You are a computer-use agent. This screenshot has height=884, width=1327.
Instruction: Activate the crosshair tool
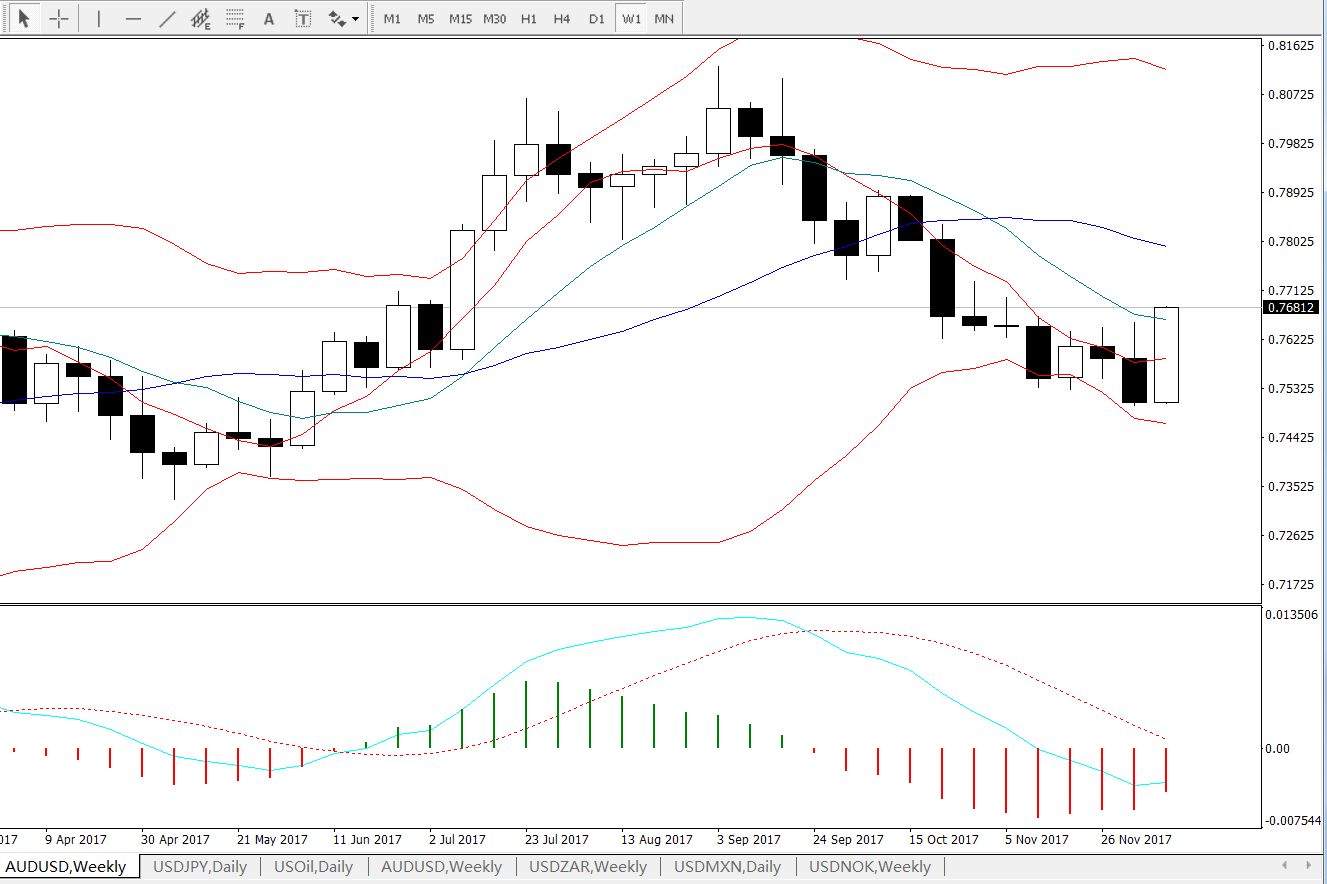point(60,18)
